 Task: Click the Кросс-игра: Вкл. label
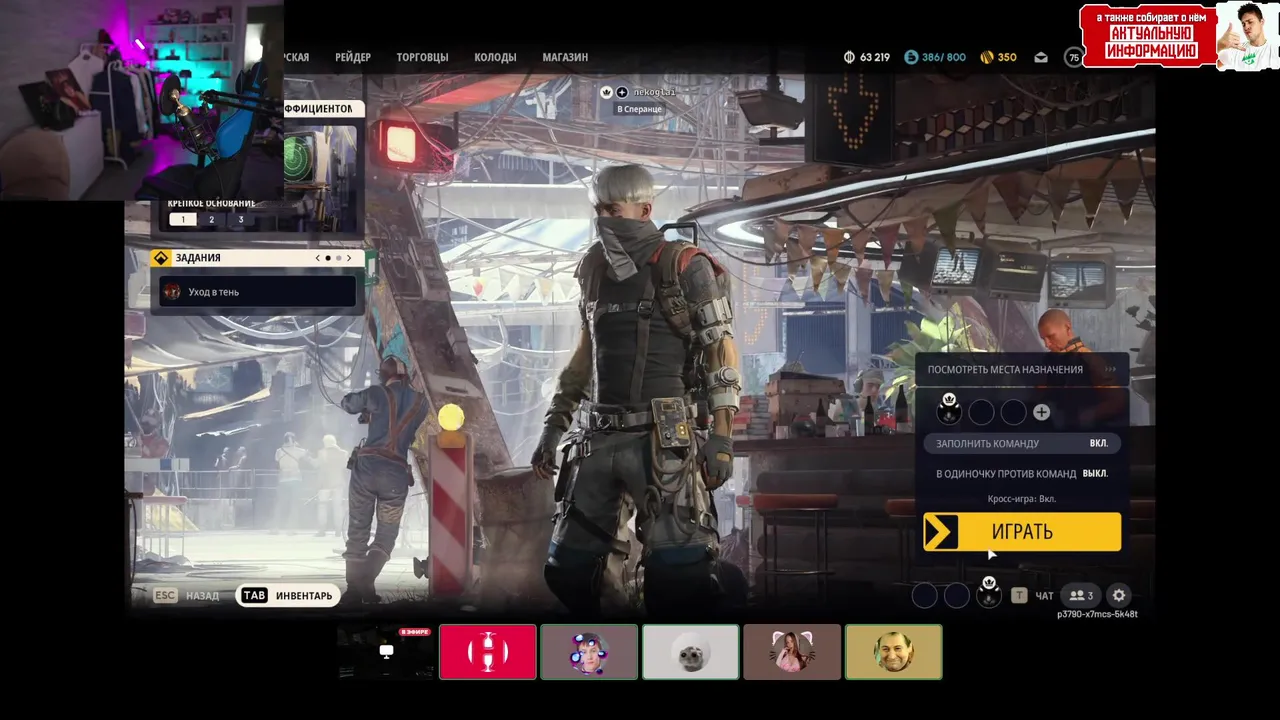[x=1021, y=498]
